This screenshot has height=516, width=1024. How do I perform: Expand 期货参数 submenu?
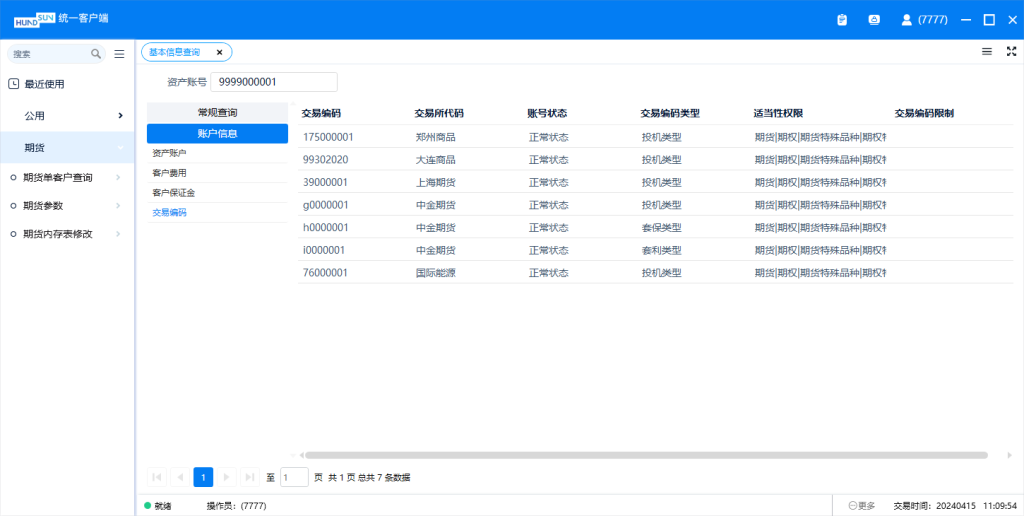point(118,206)
